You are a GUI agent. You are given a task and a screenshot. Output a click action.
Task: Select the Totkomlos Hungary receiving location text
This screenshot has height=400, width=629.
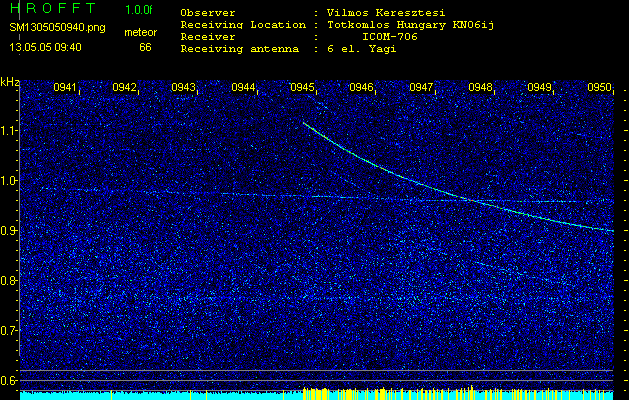pos(403,25)
